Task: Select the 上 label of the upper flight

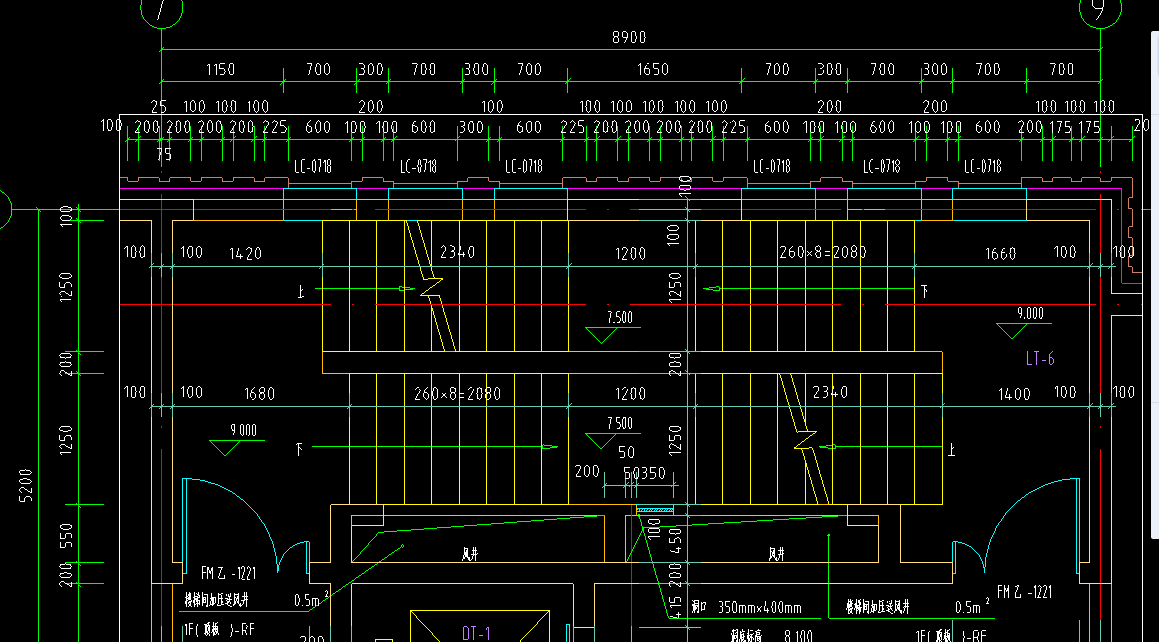Action: (301, 292)
